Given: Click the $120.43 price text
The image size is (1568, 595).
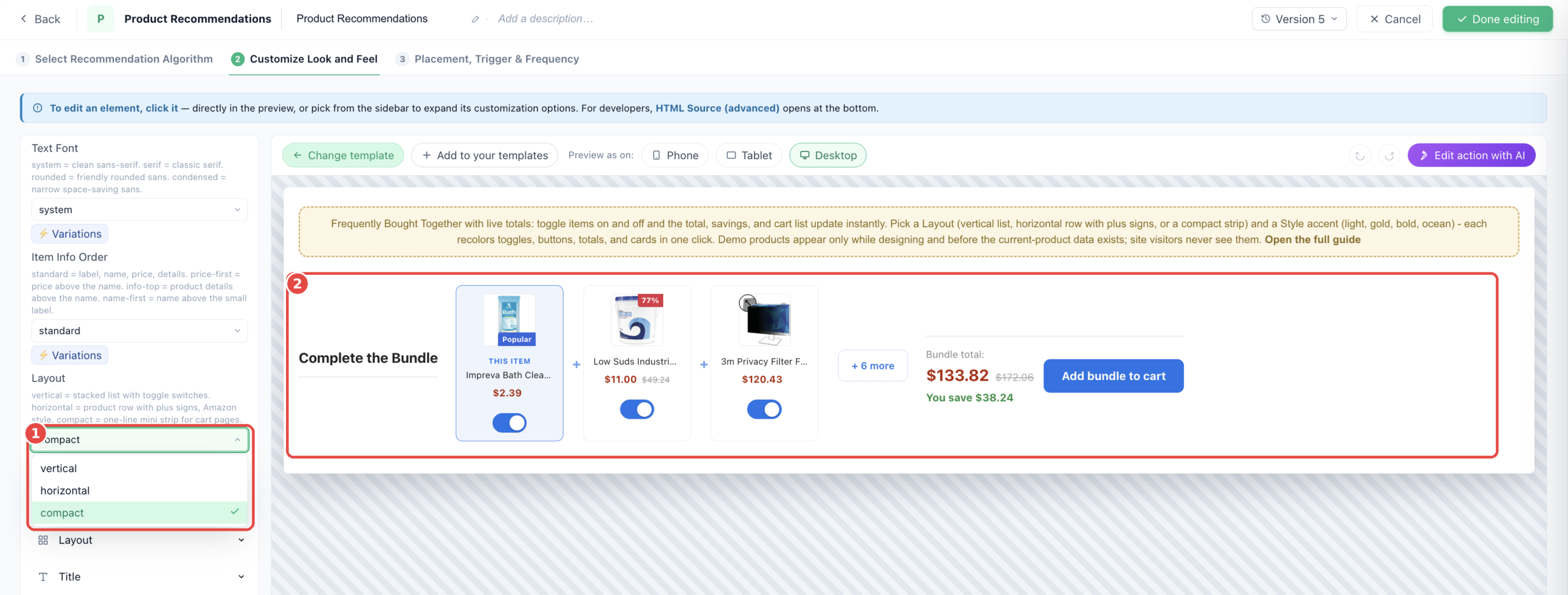Looking at the screenshot, I should pos(762,380).
